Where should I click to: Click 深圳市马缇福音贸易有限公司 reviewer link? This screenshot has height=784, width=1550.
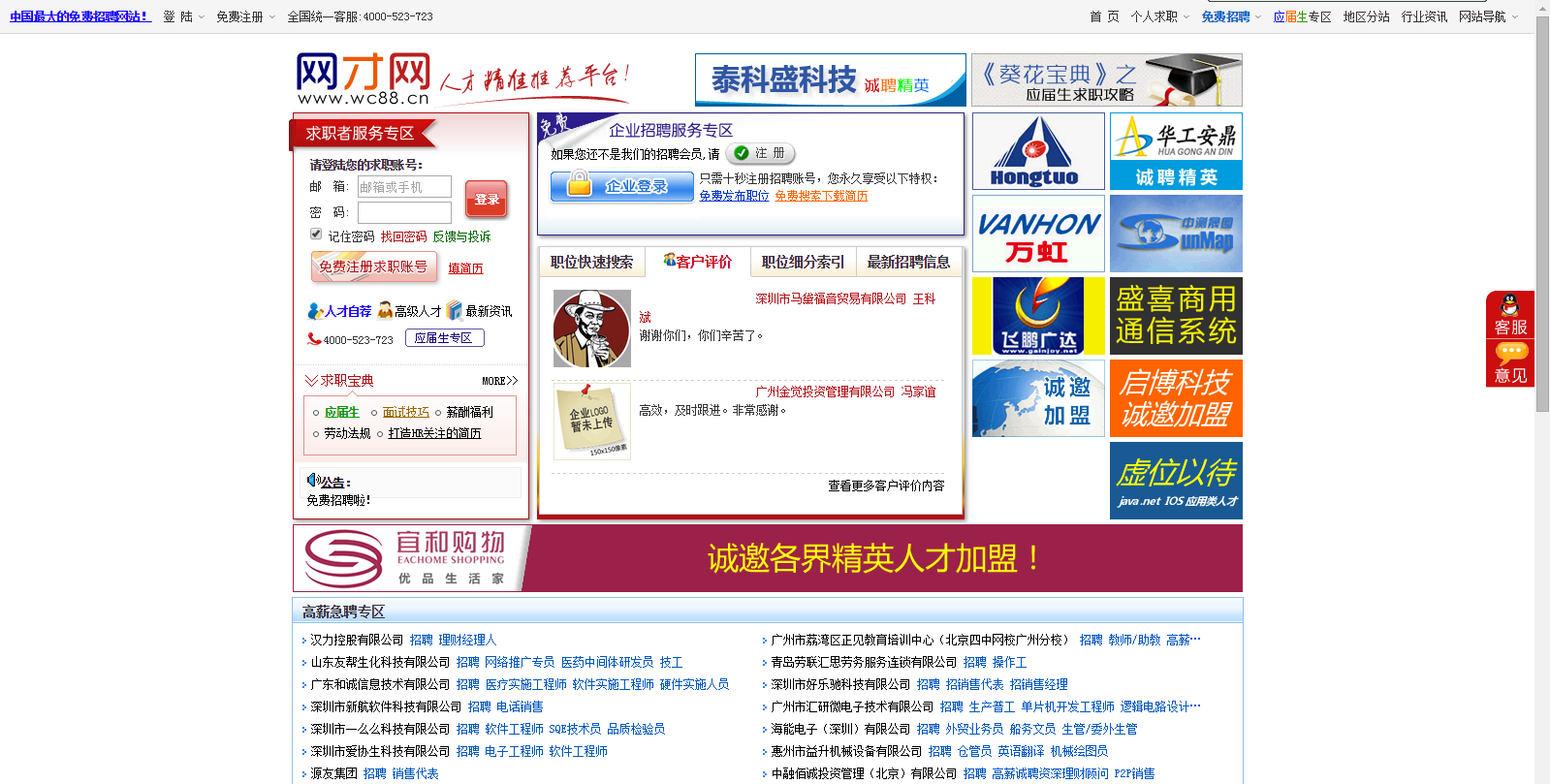point(831,298)
